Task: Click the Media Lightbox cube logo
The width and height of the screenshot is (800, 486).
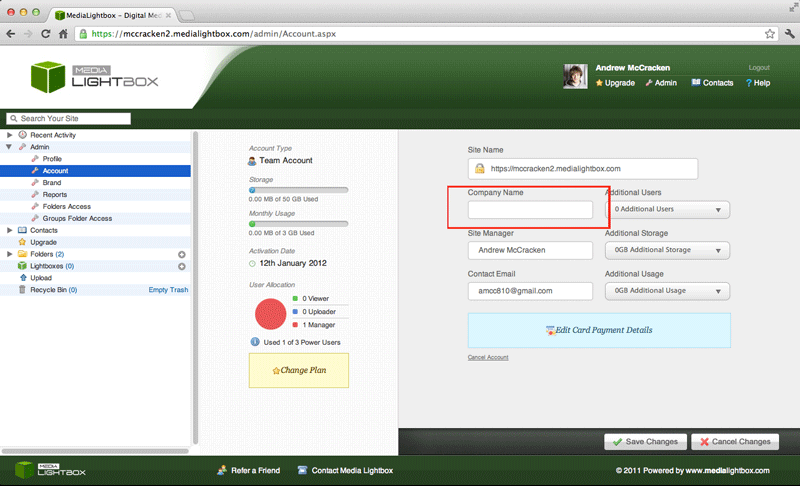Action: (x=47, y=78)
